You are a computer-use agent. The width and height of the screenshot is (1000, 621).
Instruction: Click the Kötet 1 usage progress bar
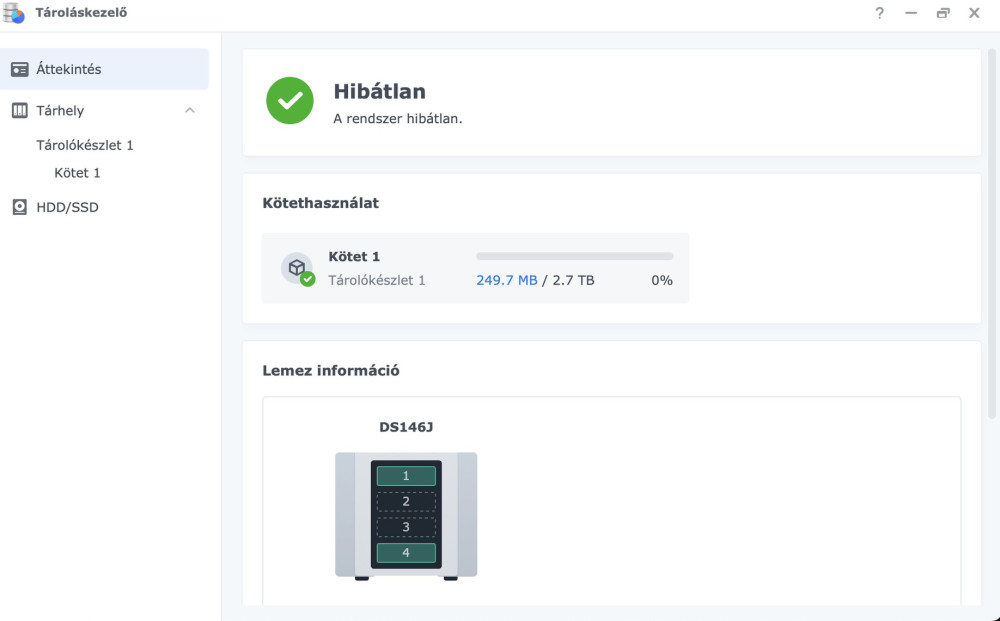click(x=574, y=257)
